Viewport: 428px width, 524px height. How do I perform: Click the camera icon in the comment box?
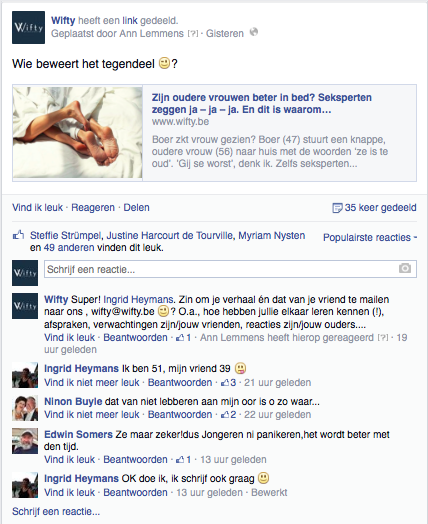pyautogui.click(x=405, y=268)
